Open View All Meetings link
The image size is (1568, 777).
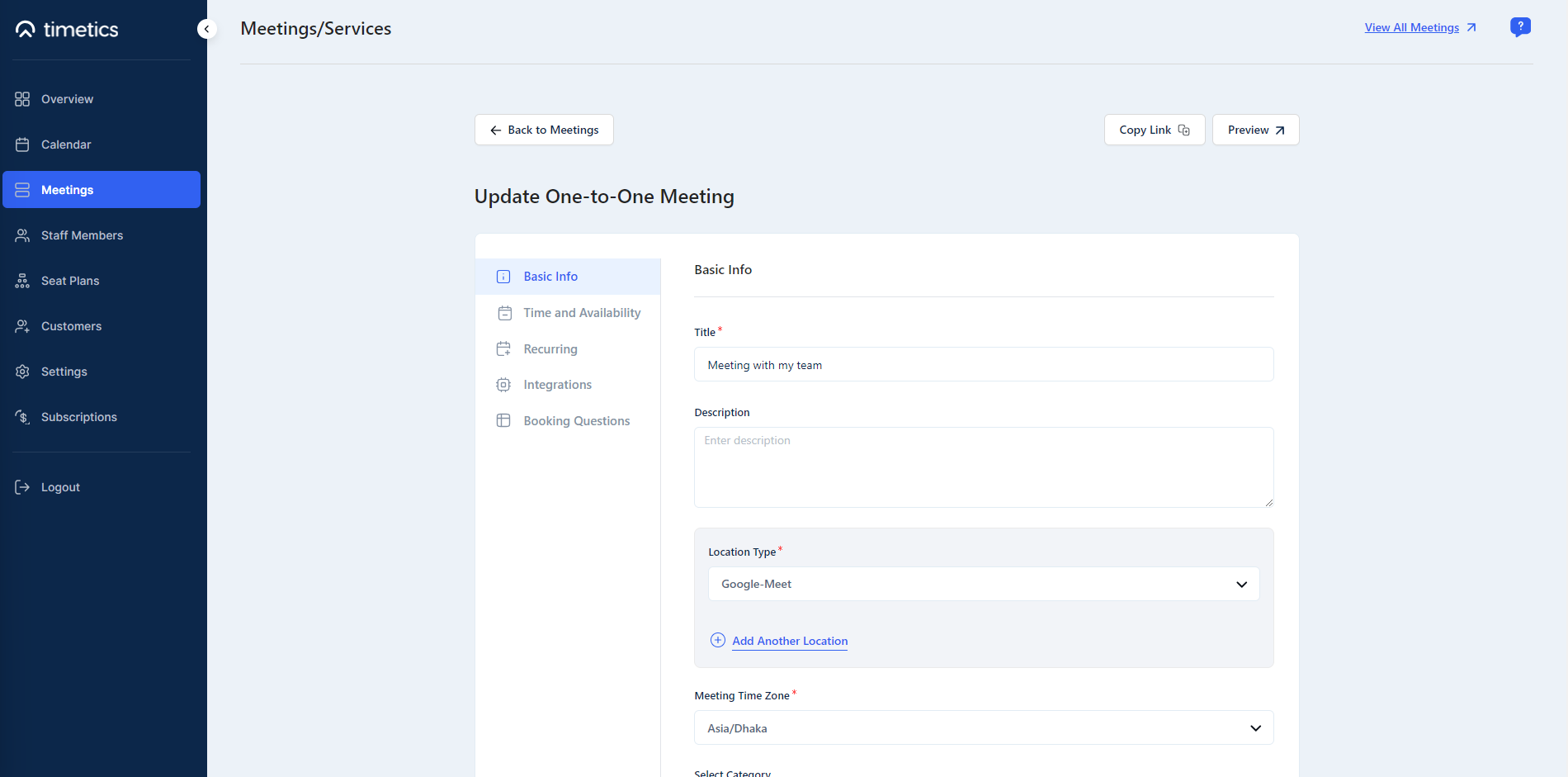point(1413,26)
